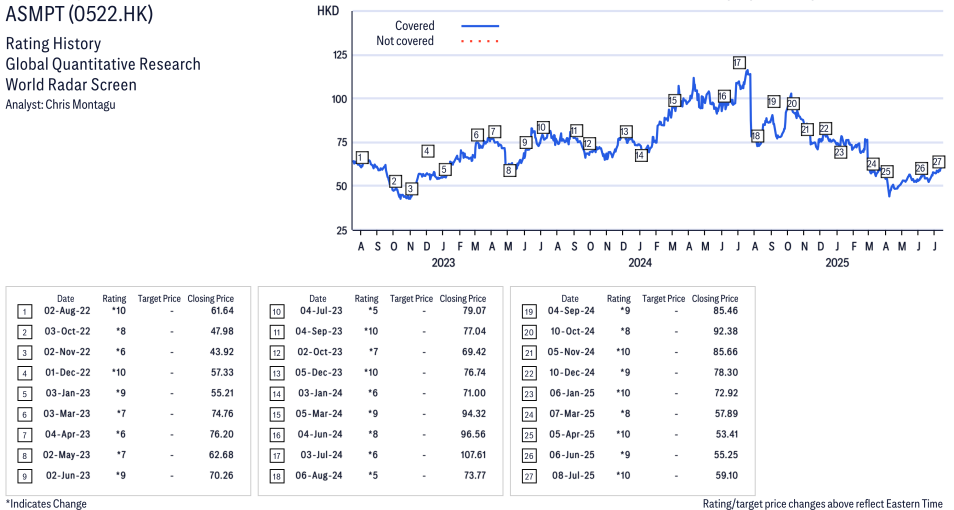Select chart marker 25 near the 2025 low
954x510 pixels.
pyautogui.click(x=886, y=172)
